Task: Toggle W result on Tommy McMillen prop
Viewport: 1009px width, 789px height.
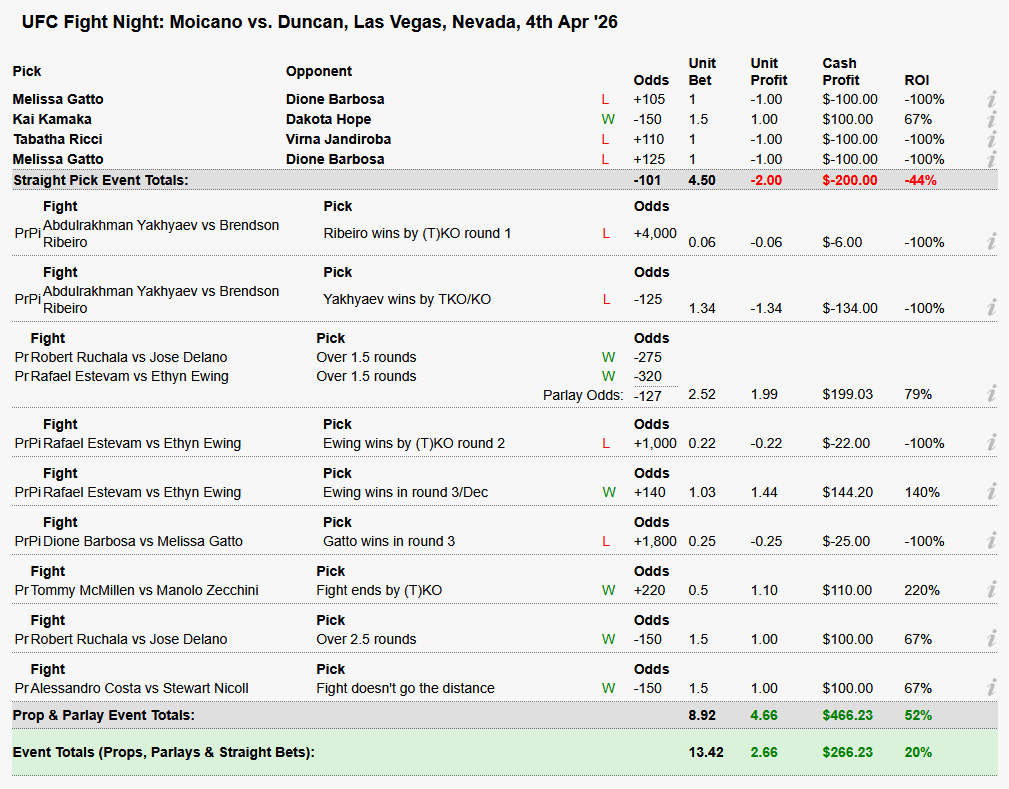Action: (607, 590)
